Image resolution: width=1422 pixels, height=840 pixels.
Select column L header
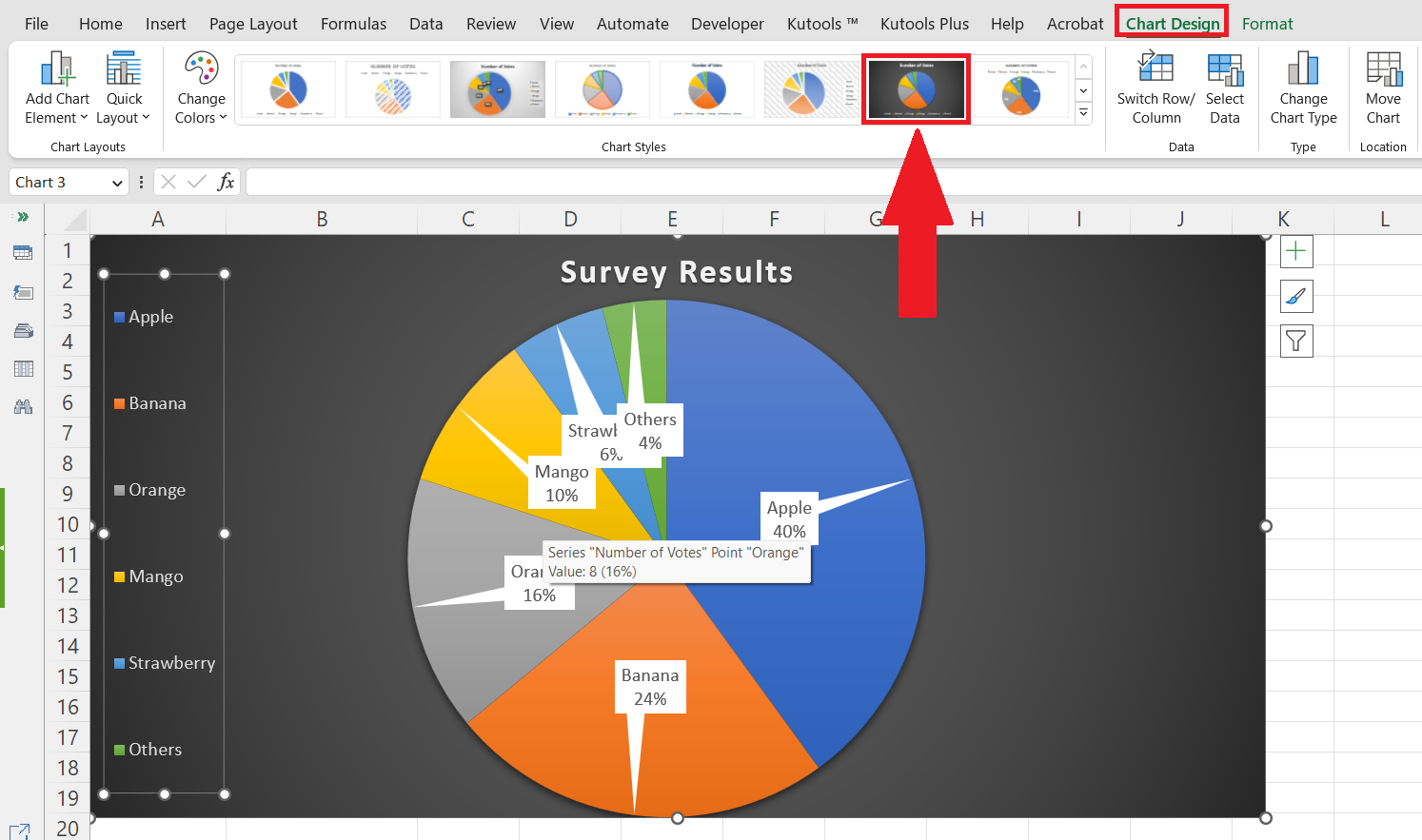[x=1384, y=220]
